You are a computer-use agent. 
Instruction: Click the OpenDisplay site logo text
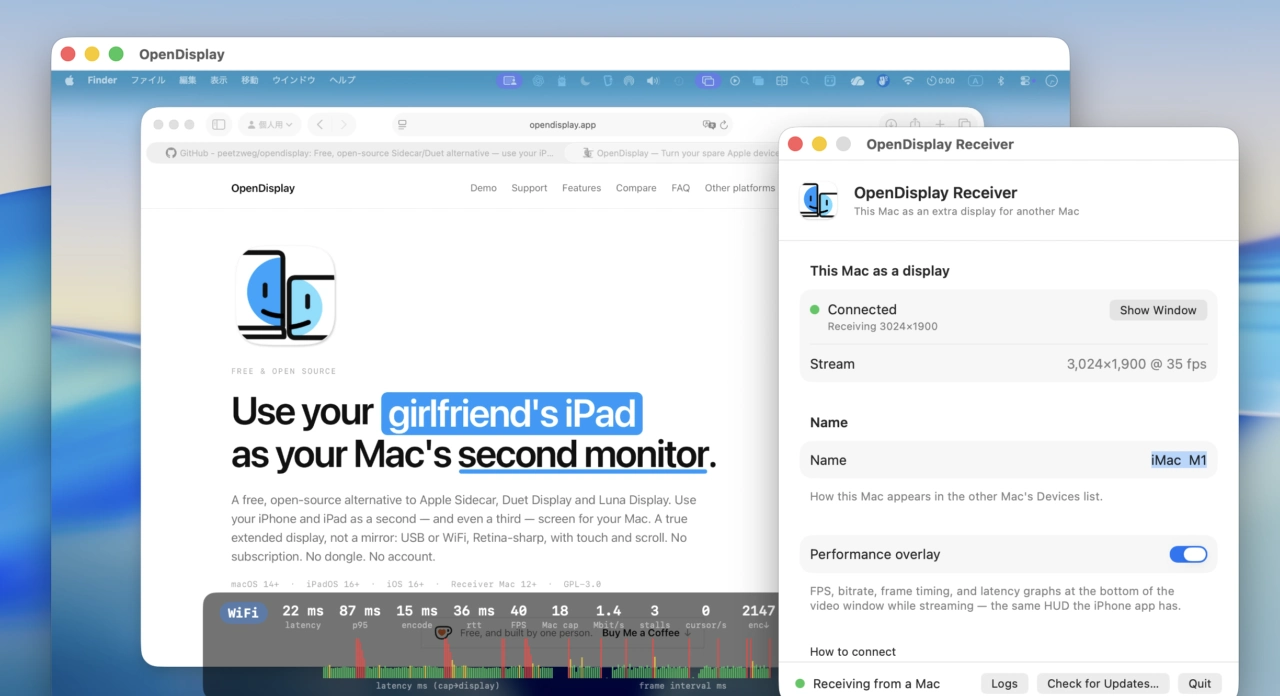[263, 188]
